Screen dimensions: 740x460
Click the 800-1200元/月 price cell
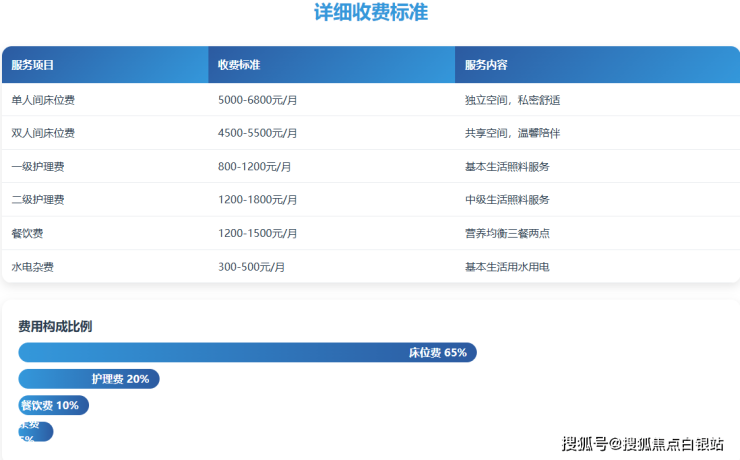255,167
